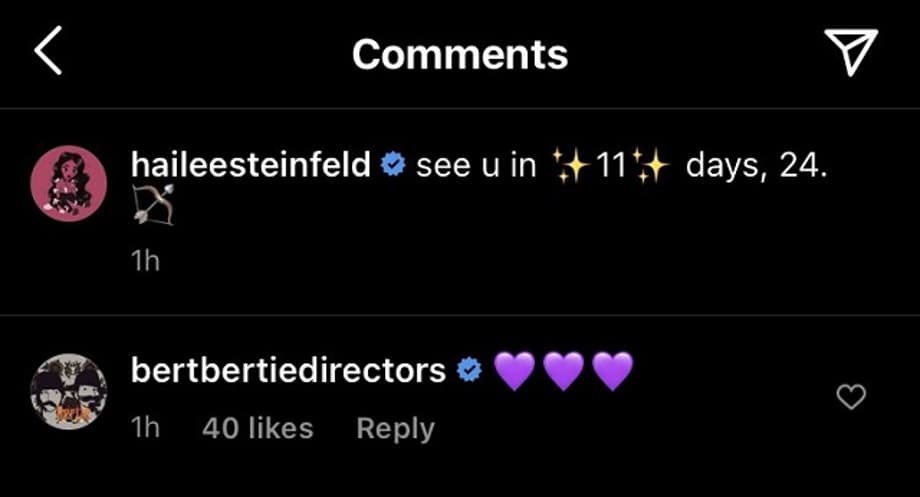
Task: Tap the last purple heart emoji
Action: [x=612, y=372]
